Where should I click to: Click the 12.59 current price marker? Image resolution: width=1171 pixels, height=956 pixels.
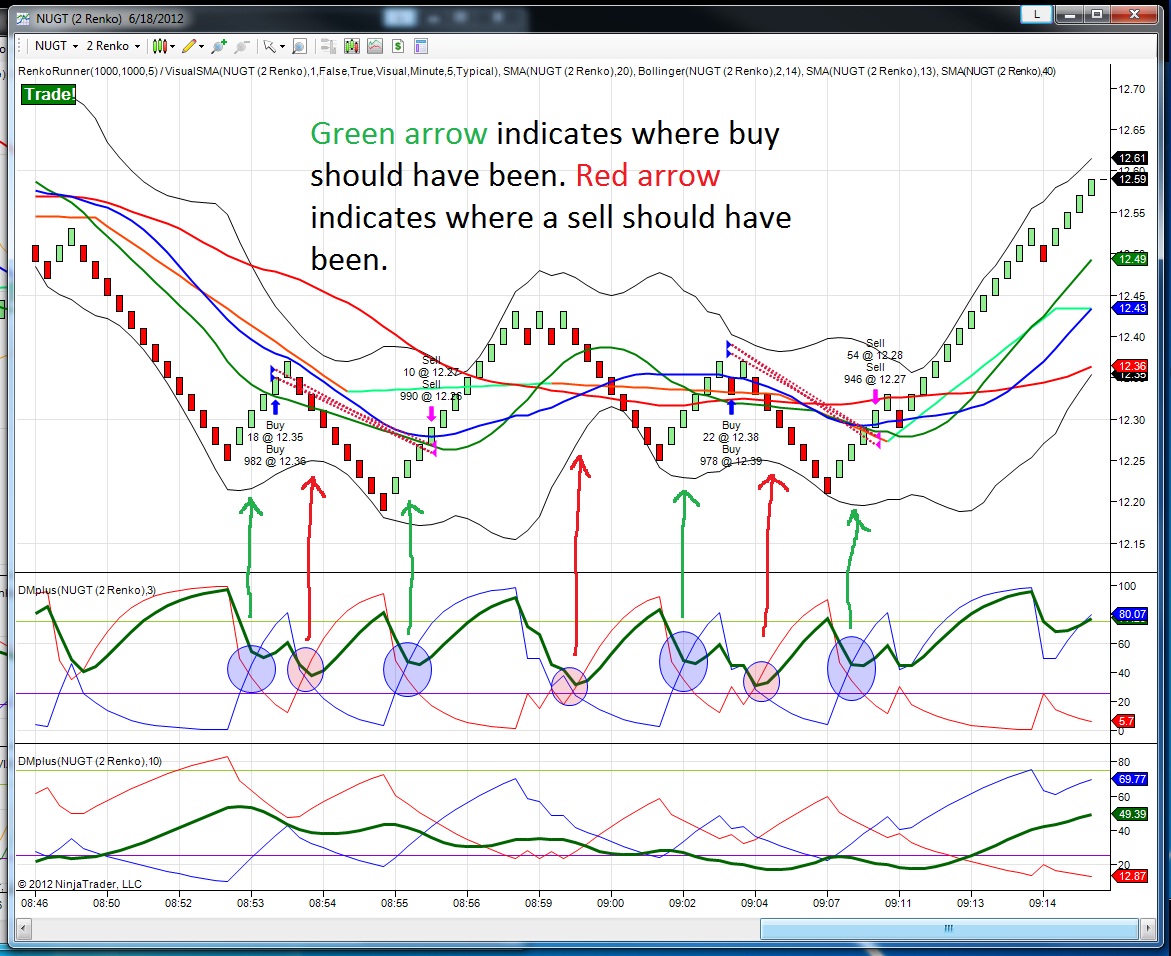click(1131, 179)
